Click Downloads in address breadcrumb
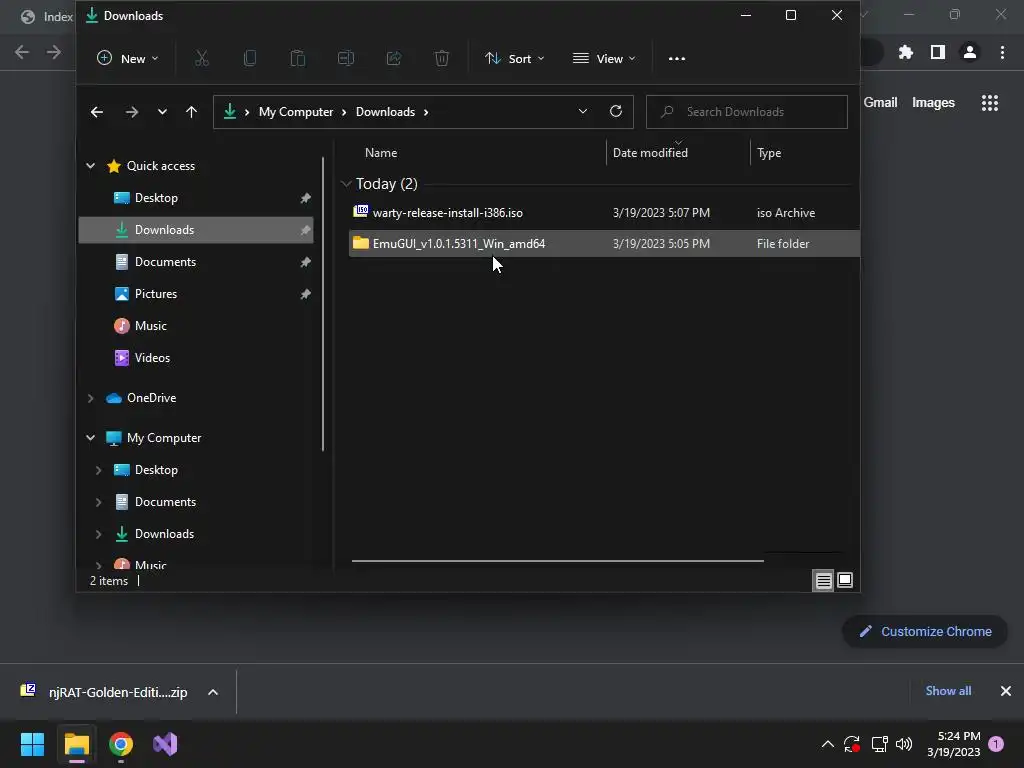Screen dimensions: 1024x768 pos(385,112)
